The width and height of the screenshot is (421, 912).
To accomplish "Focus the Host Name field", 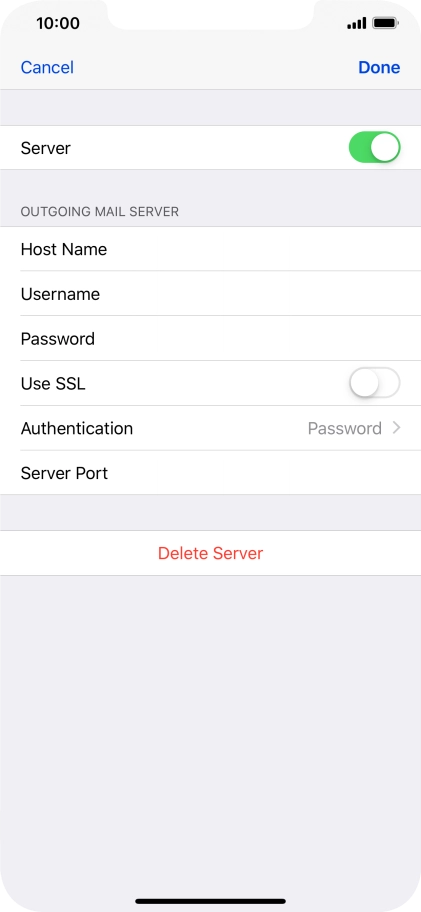I will point(210,249).
